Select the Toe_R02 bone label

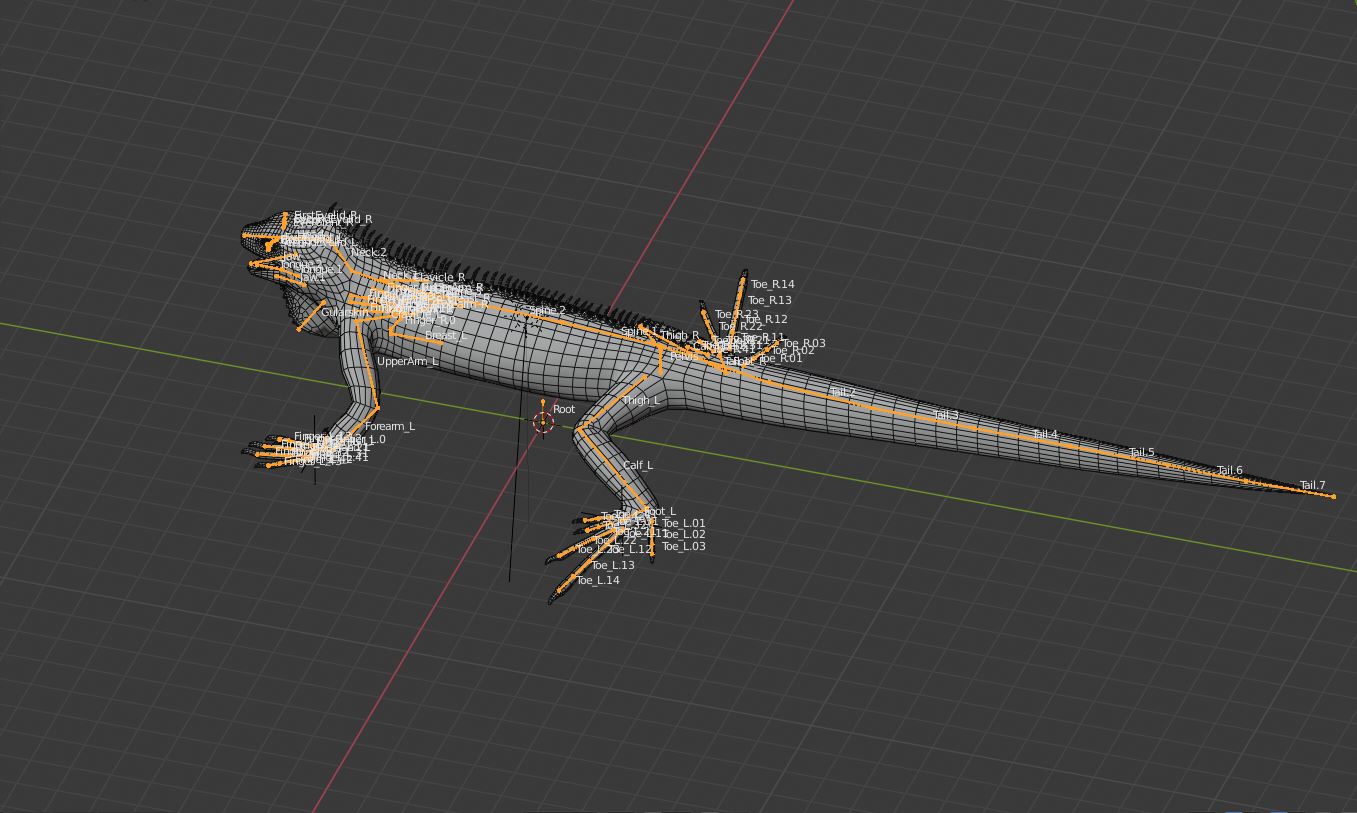pos(793,351)
